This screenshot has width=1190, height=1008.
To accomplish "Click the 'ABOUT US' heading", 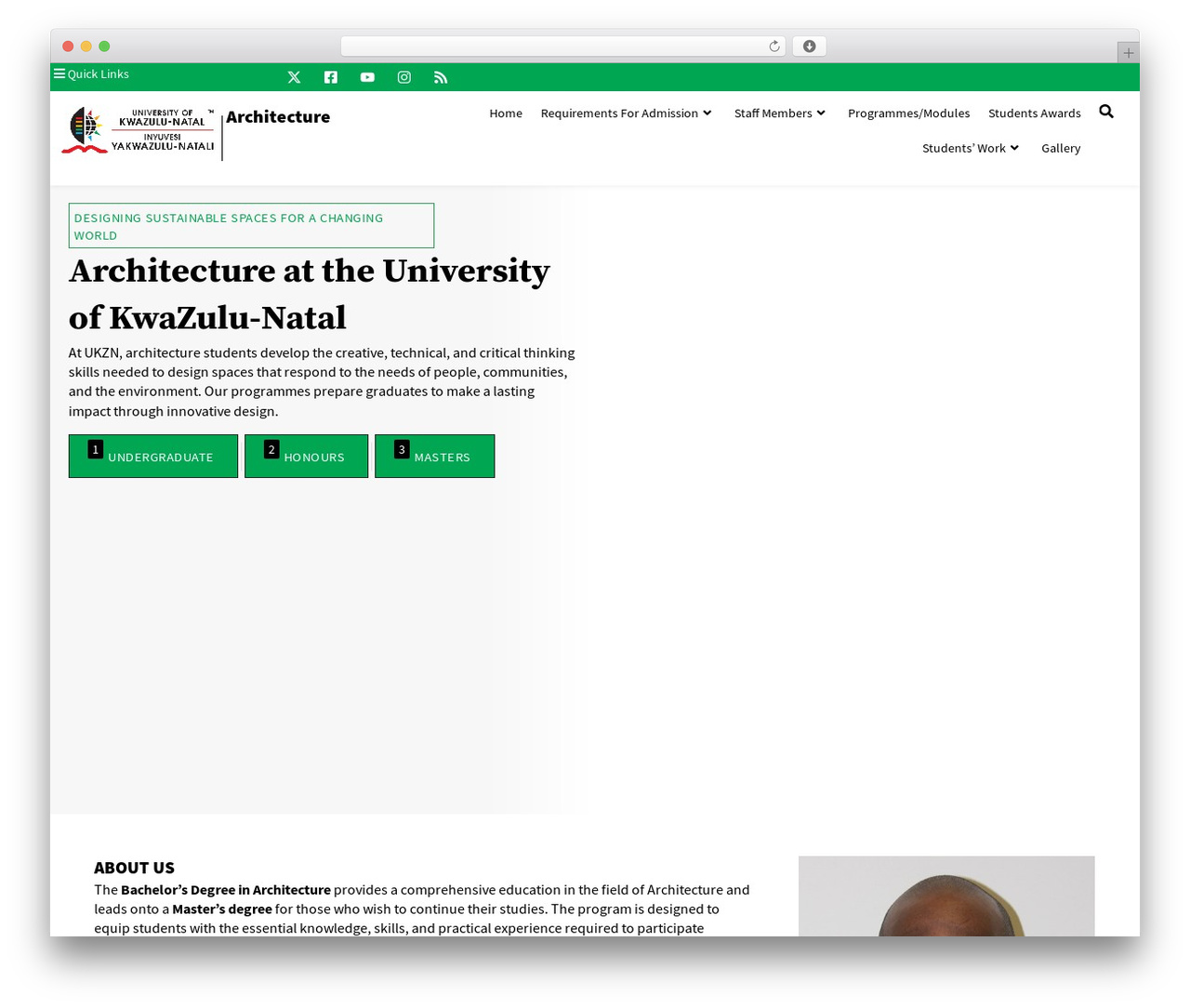I will [x=134, y=868].
